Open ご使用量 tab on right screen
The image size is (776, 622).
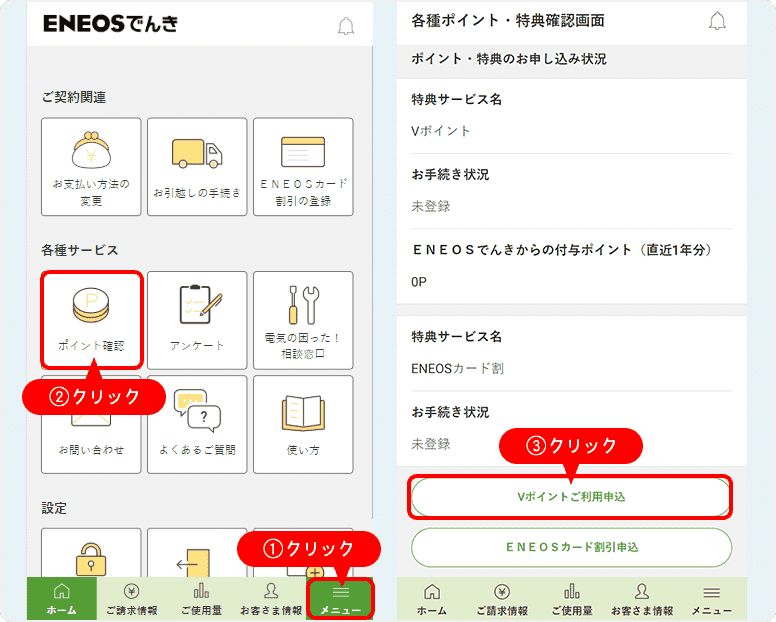click(572, 599)
